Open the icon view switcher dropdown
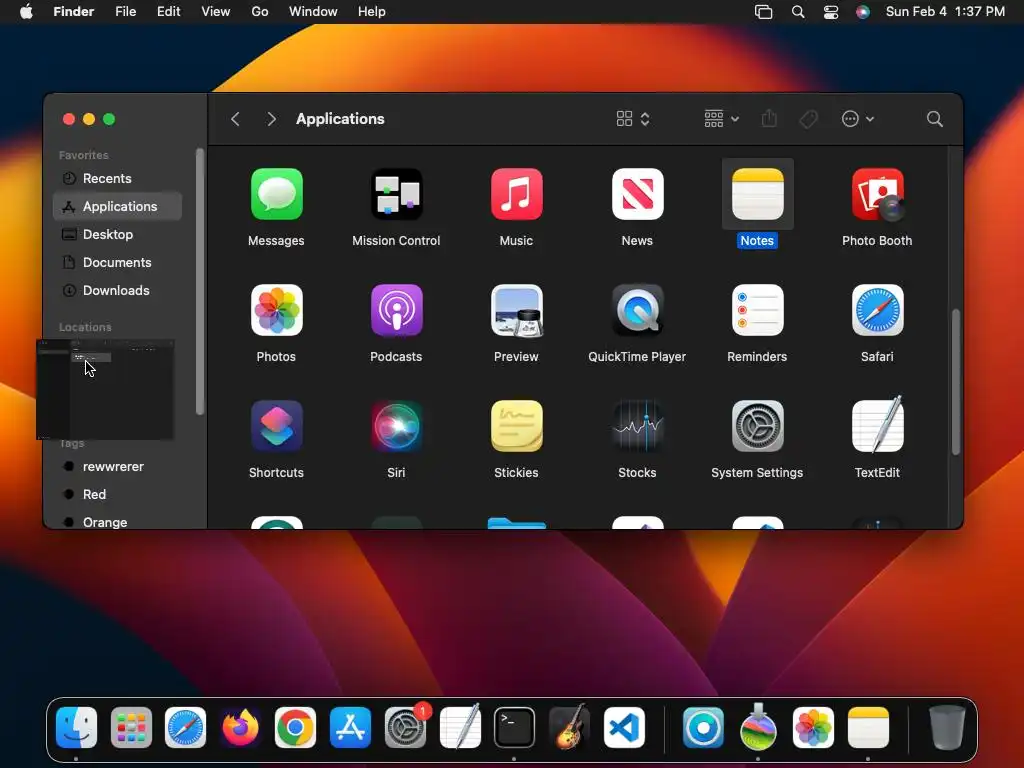 click(x=633, y=119)
